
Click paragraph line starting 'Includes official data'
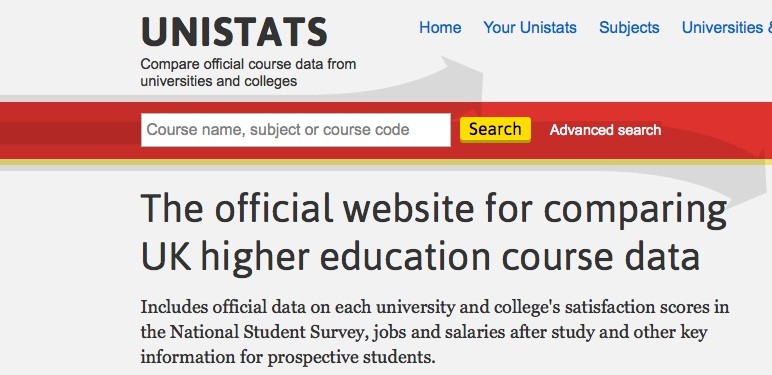coord(434,308)
